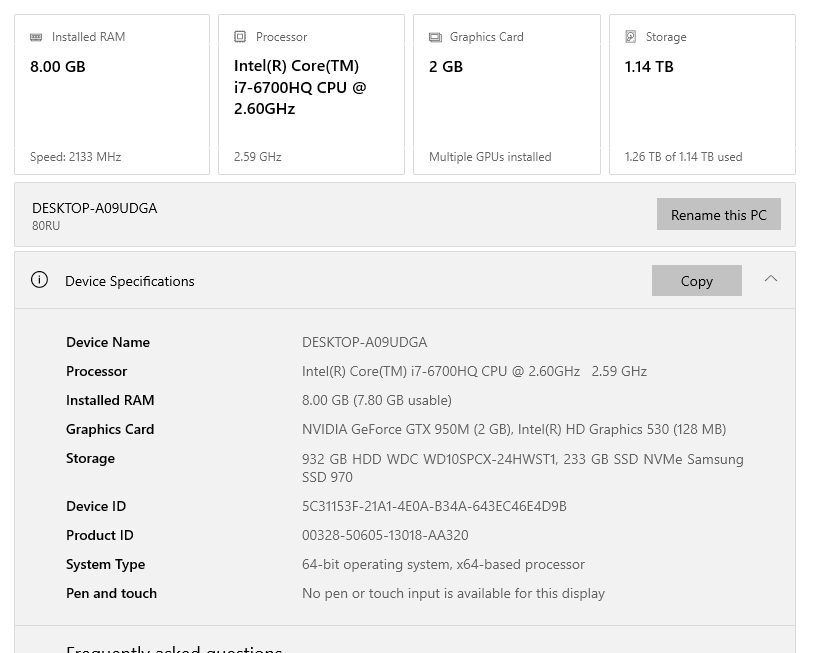
Task: Collapse the Device Specifications section chevron
Action: coord(771,279)
